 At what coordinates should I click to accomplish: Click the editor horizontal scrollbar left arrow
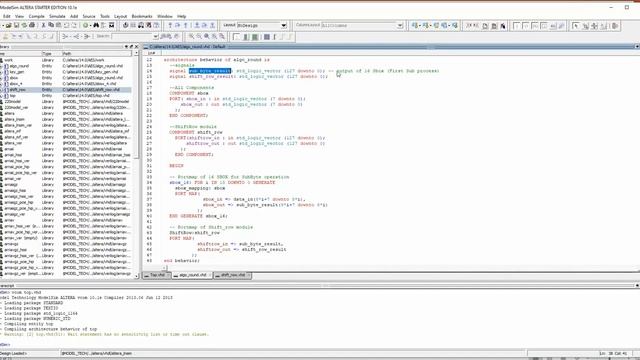165,268
